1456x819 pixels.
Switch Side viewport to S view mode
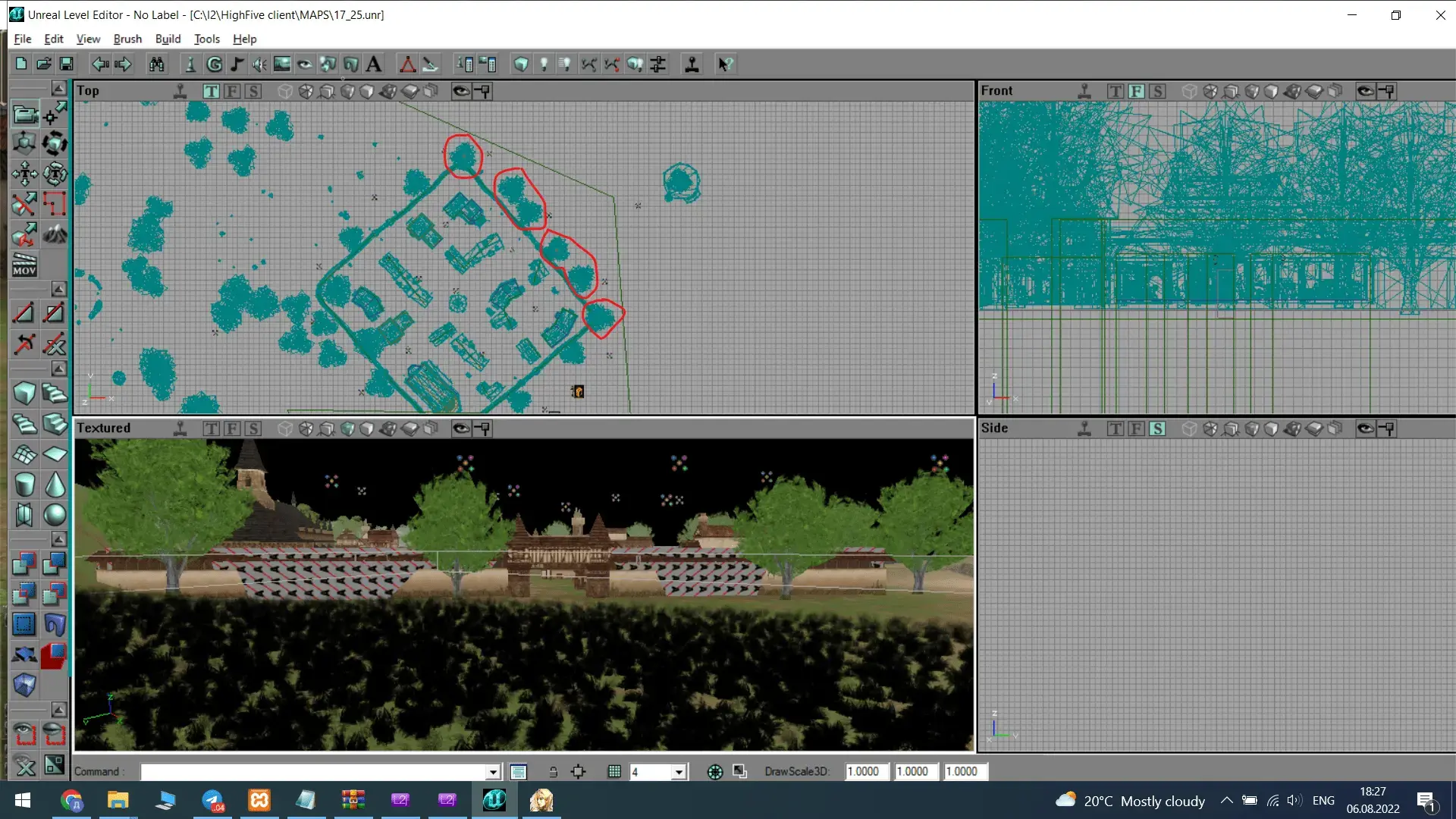1157,428
